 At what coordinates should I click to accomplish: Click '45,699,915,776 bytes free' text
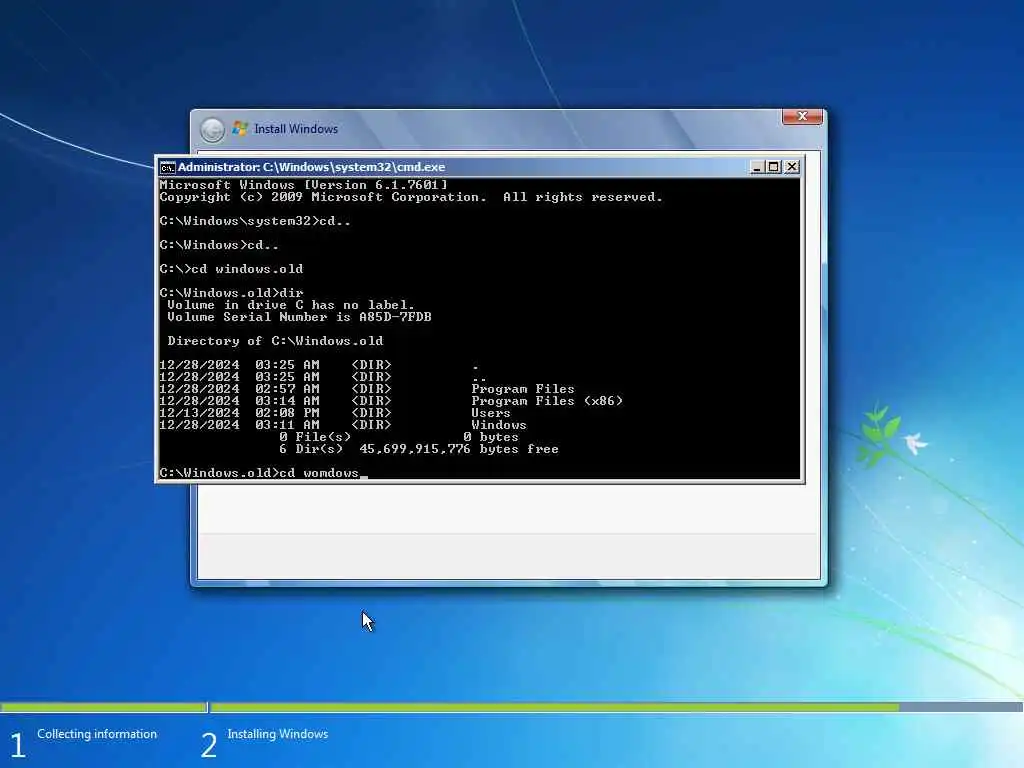(x=458, y=449)
